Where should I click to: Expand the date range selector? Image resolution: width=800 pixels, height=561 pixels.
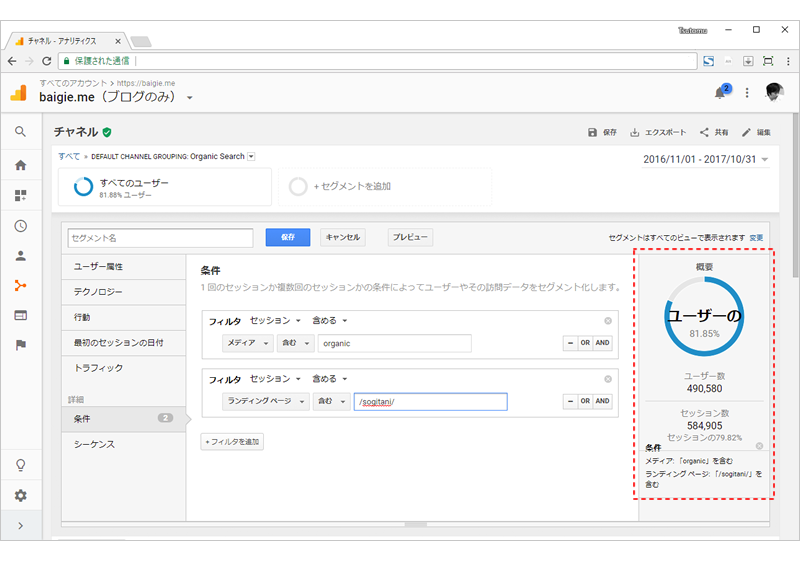706,160
